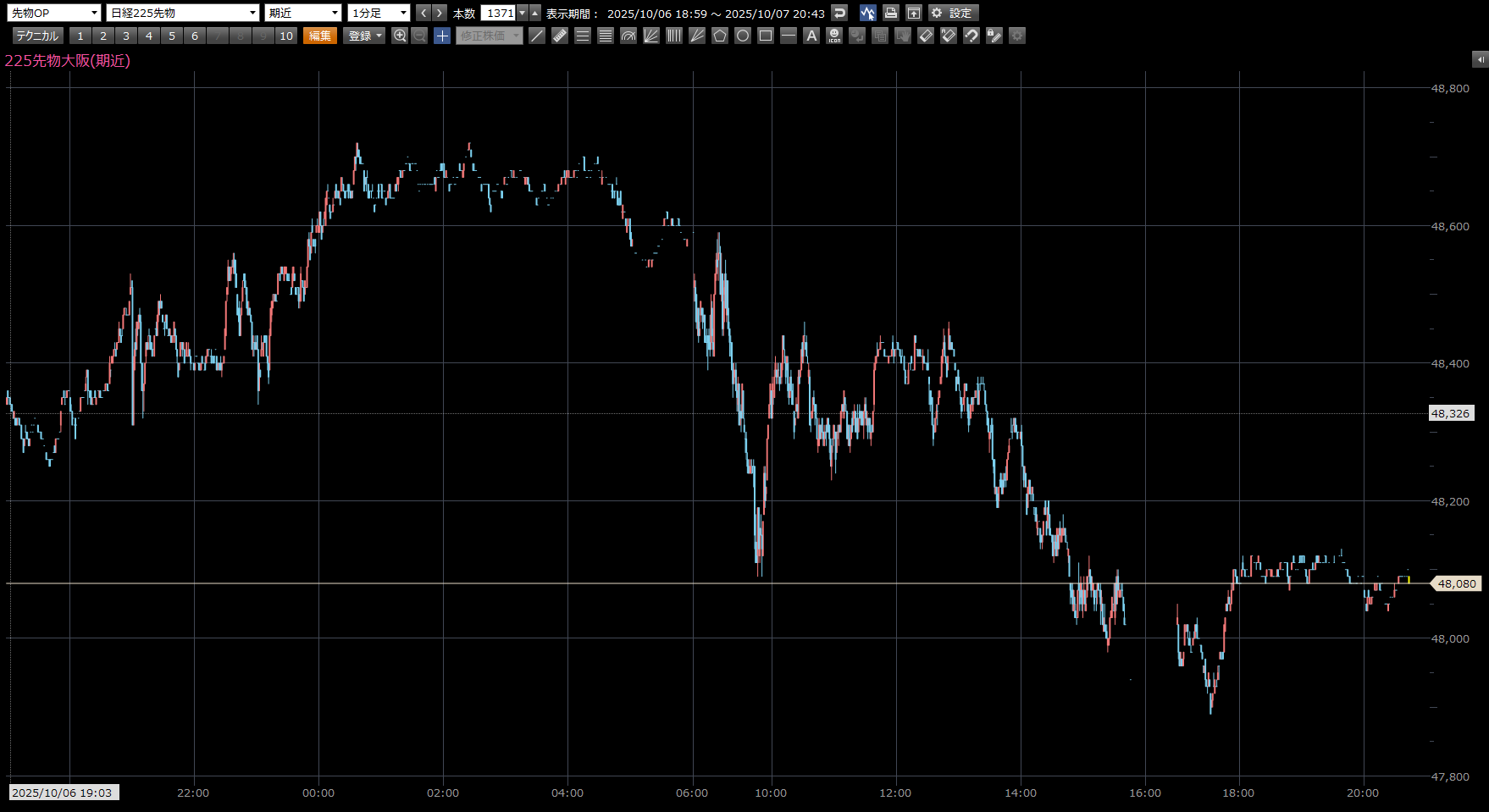Open the 1分足 timeframe dropdown
Screen dimensions: 1489x812
(x=379, y=13)
